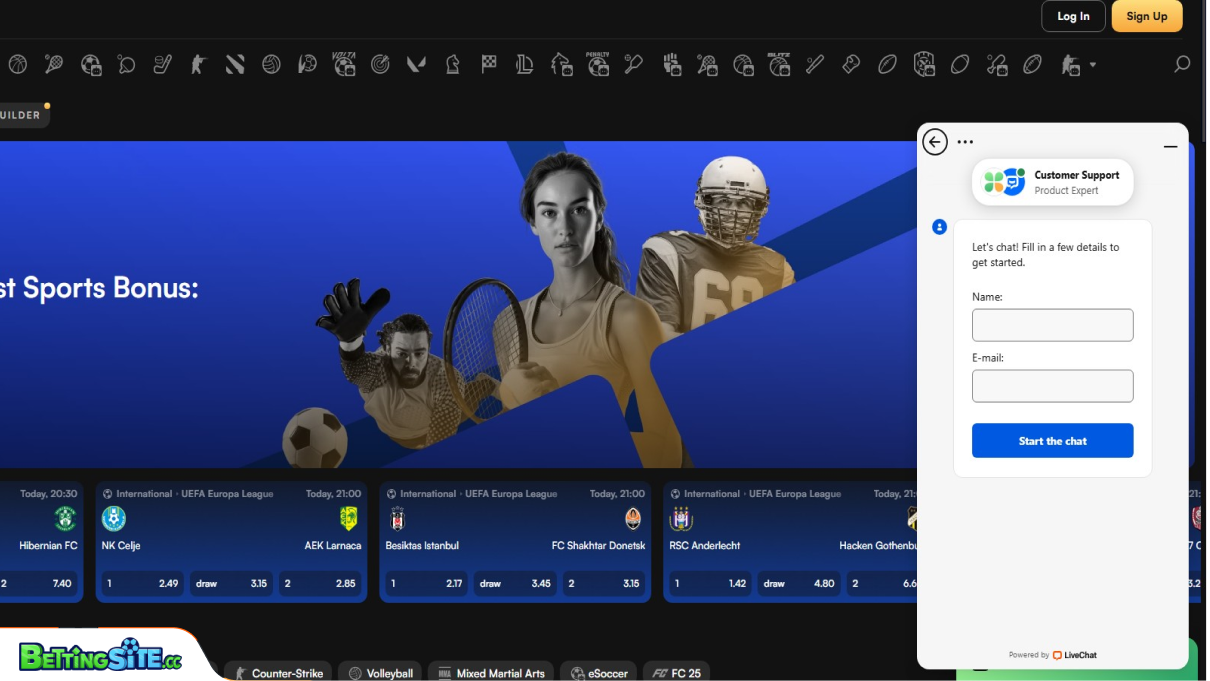Screen dimensions: 1210x681
Task: Select the volleyball sport icon
Action: [270, 64]
